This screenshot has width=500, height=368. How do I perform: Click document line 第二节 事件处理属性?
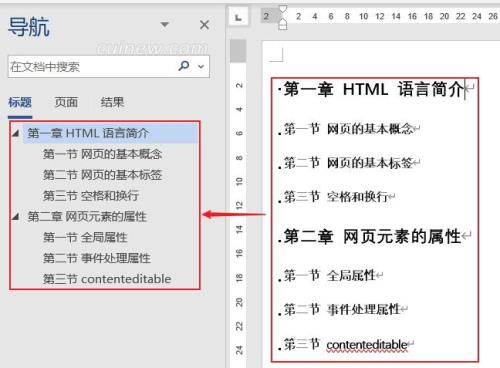[x=342, y=309]
